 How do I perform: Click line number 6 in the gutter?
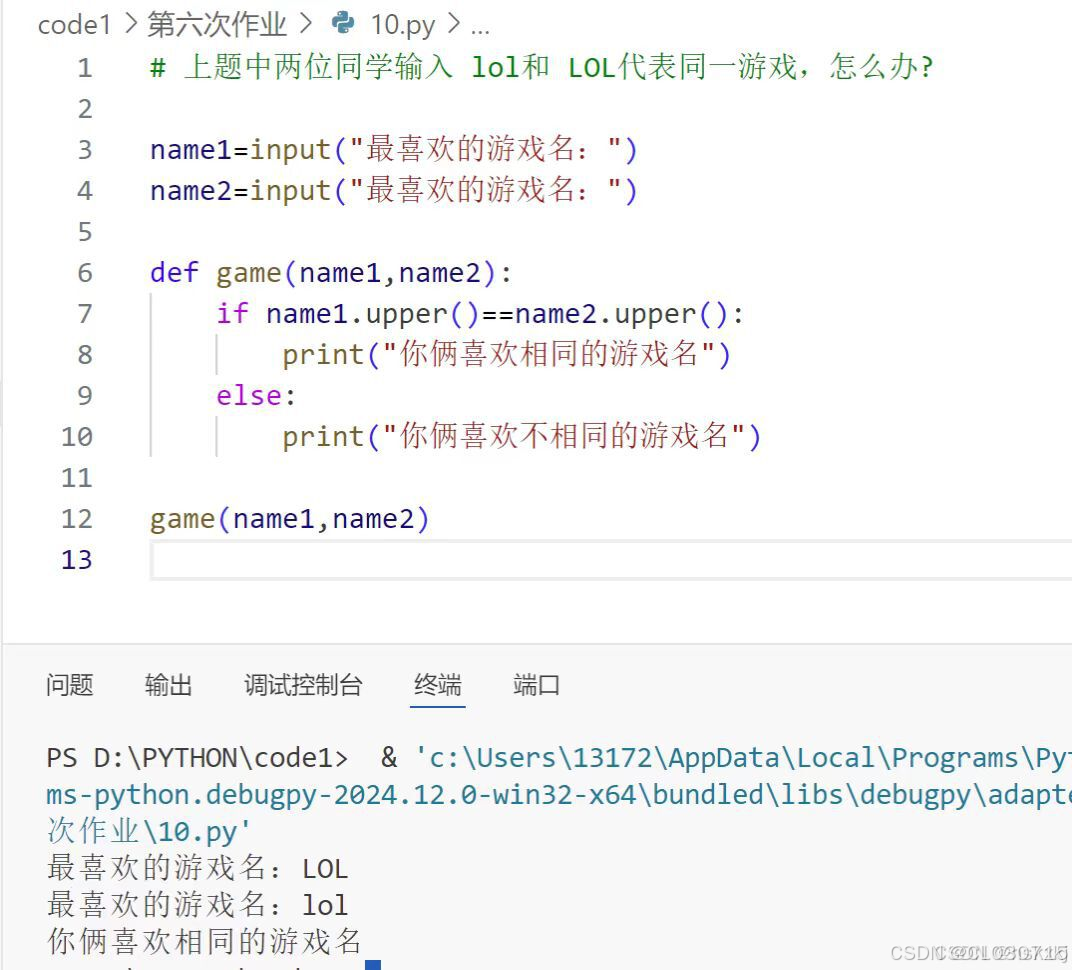click(84, 273)
